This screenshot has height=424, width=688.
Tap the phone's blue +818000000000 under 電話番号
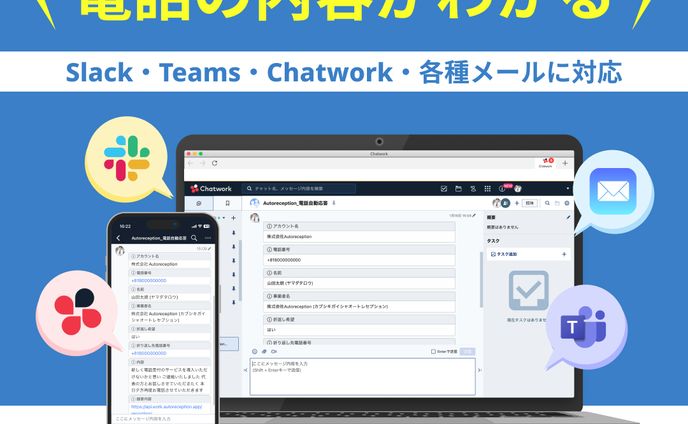click(x=149, y=280)
